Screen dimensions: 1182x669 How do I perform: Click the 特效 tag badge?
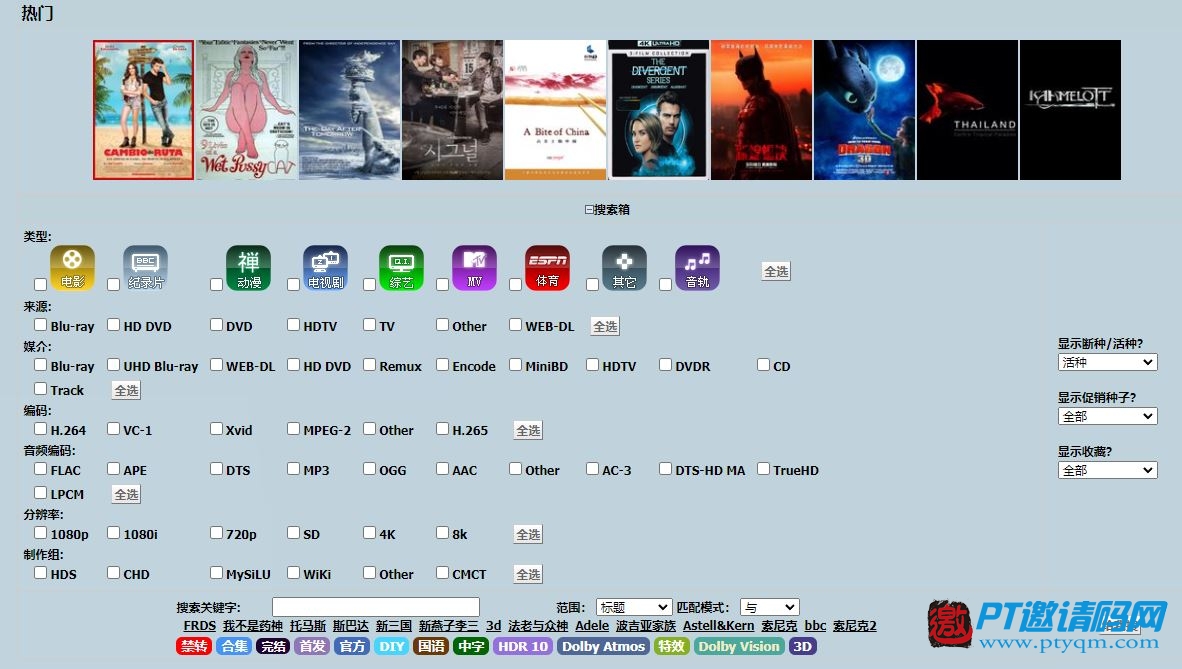pyautogui.click(x=672, y=646)
